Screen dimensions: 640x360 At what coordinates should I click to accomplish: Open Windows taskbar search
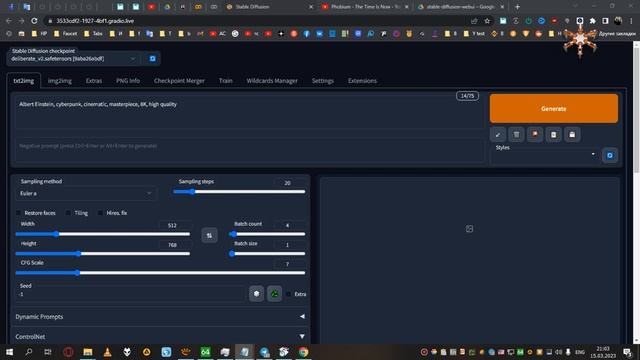tap(29, 352)
